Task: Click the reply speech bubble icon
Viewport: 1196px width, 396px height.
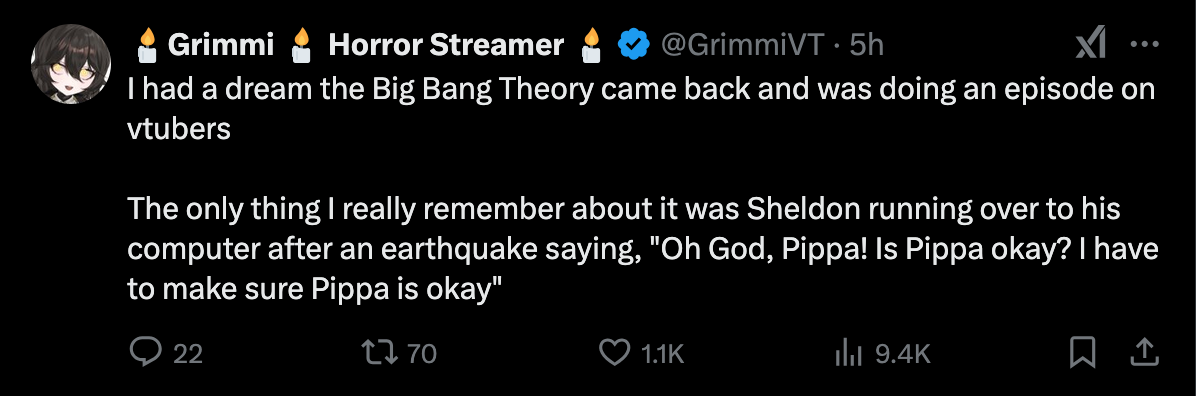Action: click(x=146, y=353)
